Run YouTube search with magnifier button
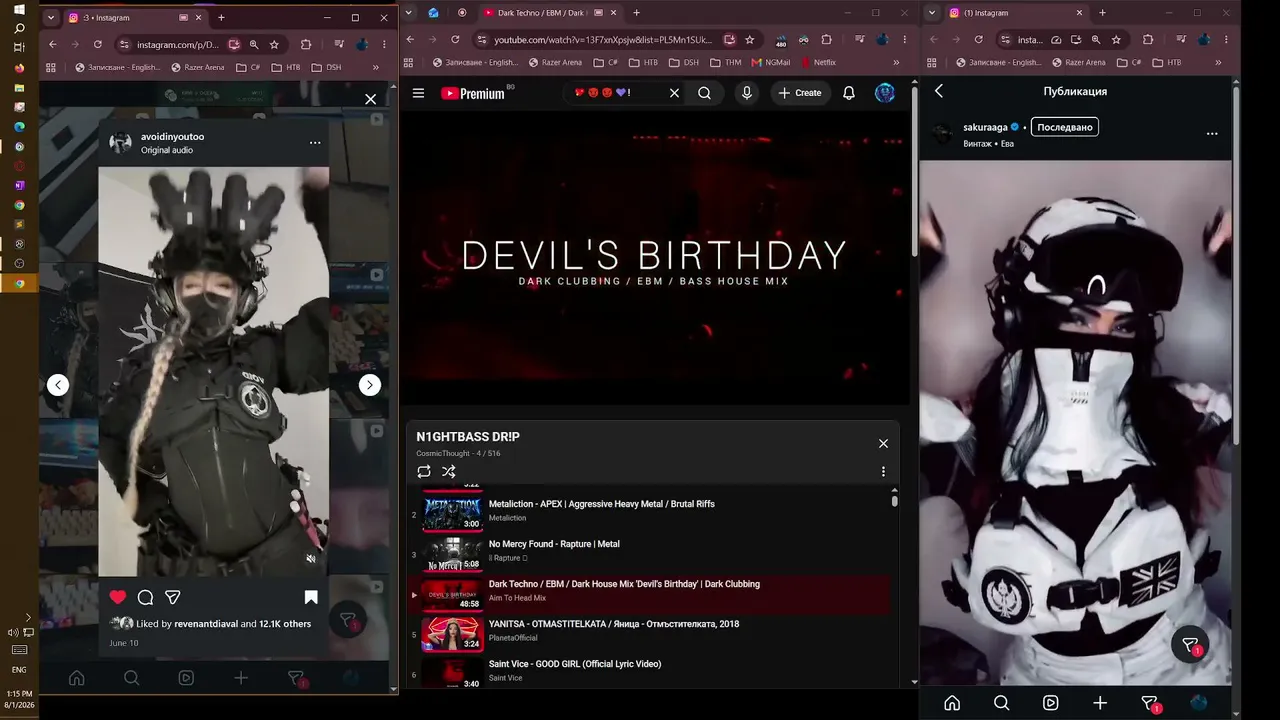Image resolution: width=1280 pixels, height=720 pixels. [x=704, y=93]
